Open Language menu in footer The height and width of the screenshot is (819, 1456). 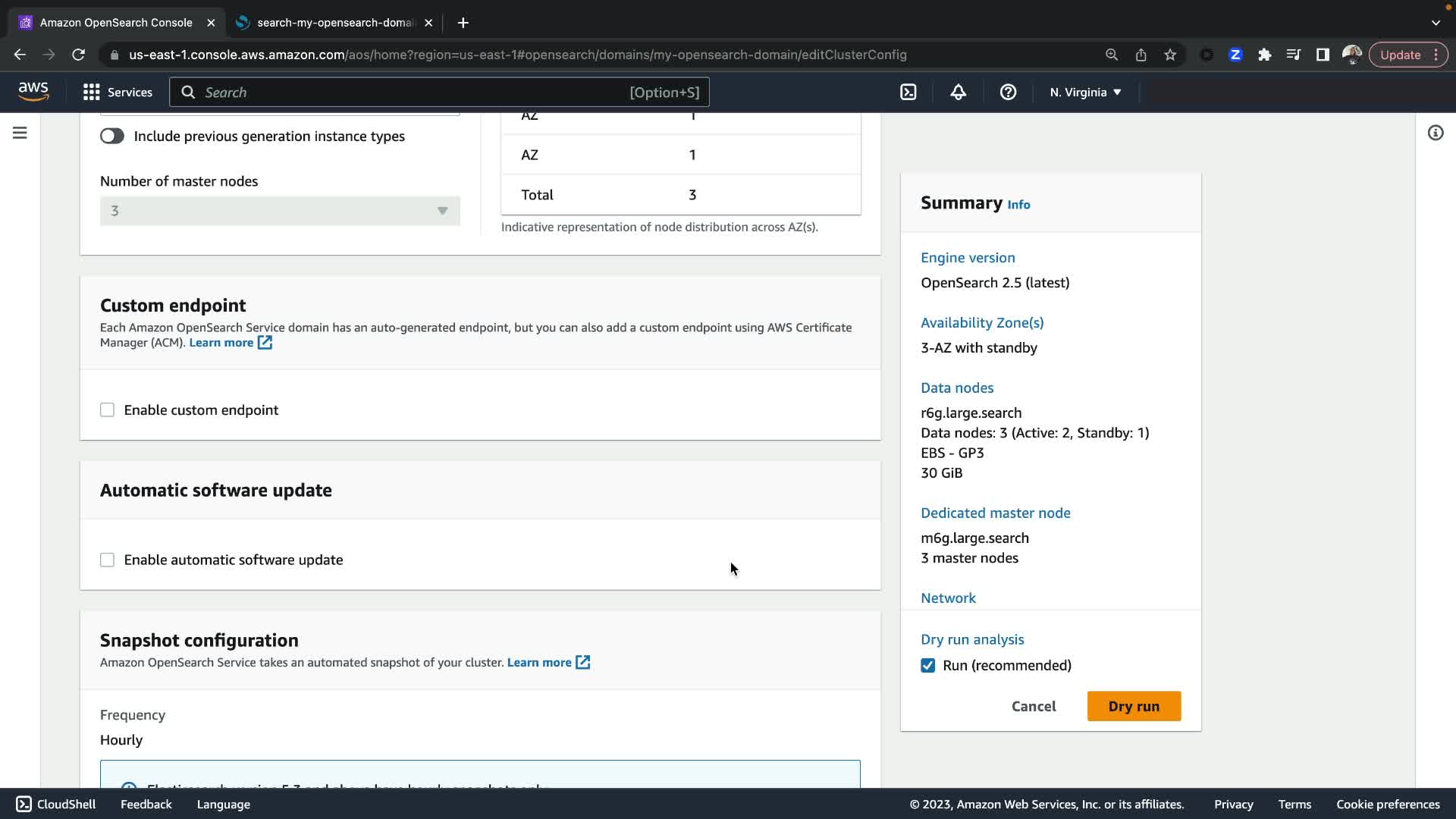point(223,804)
